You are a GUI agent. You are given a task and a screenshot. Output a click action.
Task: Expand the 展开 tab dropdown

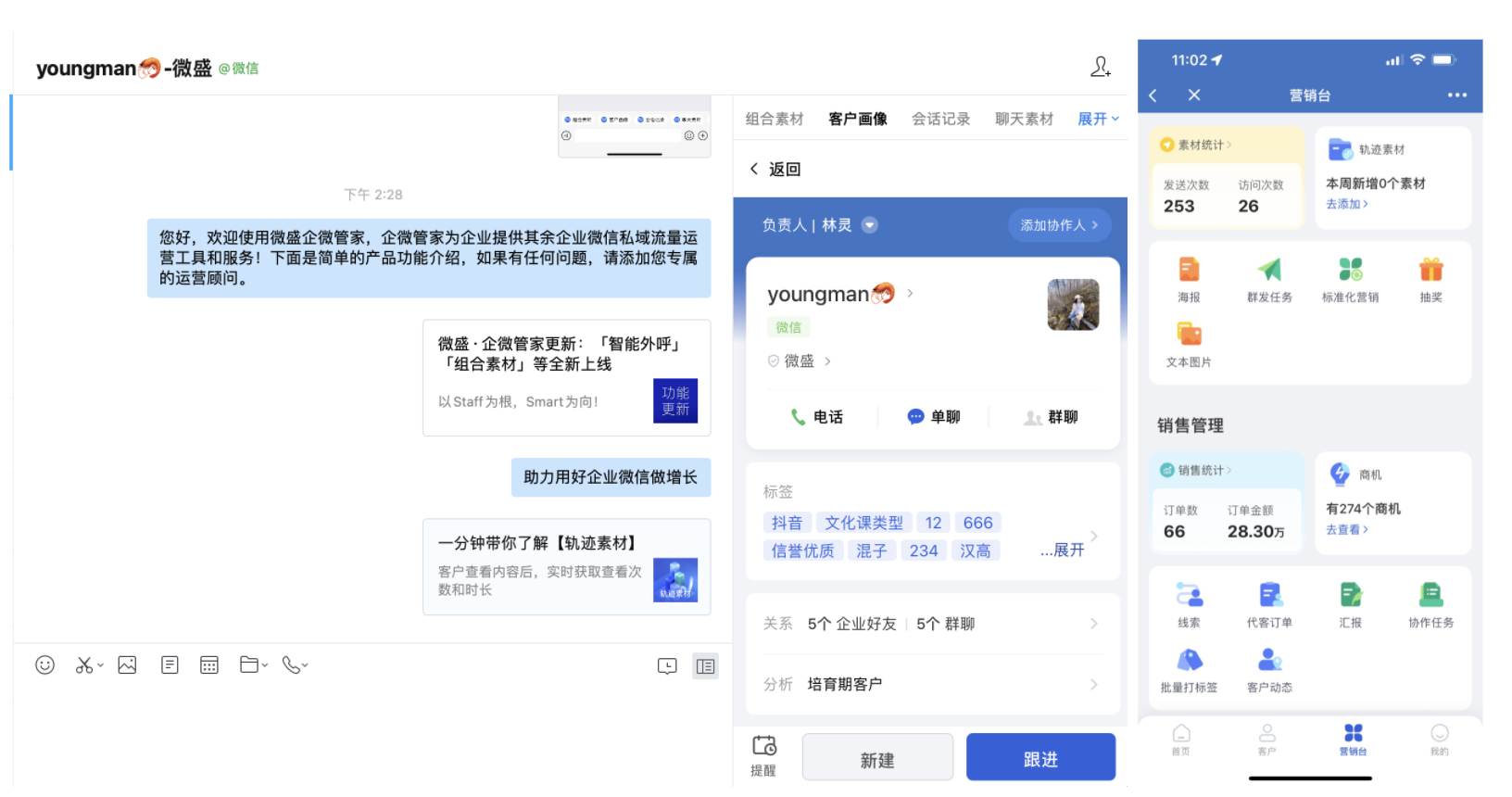pos(1099,119)
